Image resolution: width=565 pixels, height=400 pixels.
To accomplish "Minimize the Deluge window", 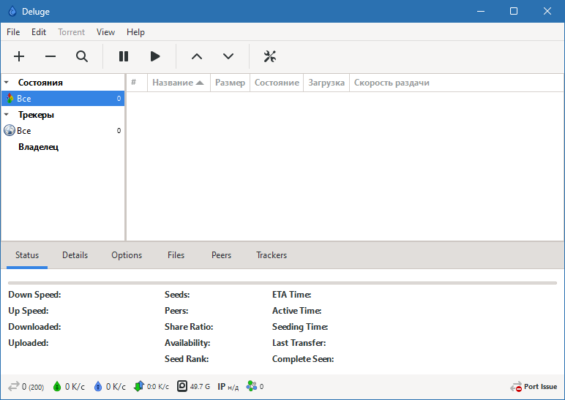I will [x=481, y=12].
